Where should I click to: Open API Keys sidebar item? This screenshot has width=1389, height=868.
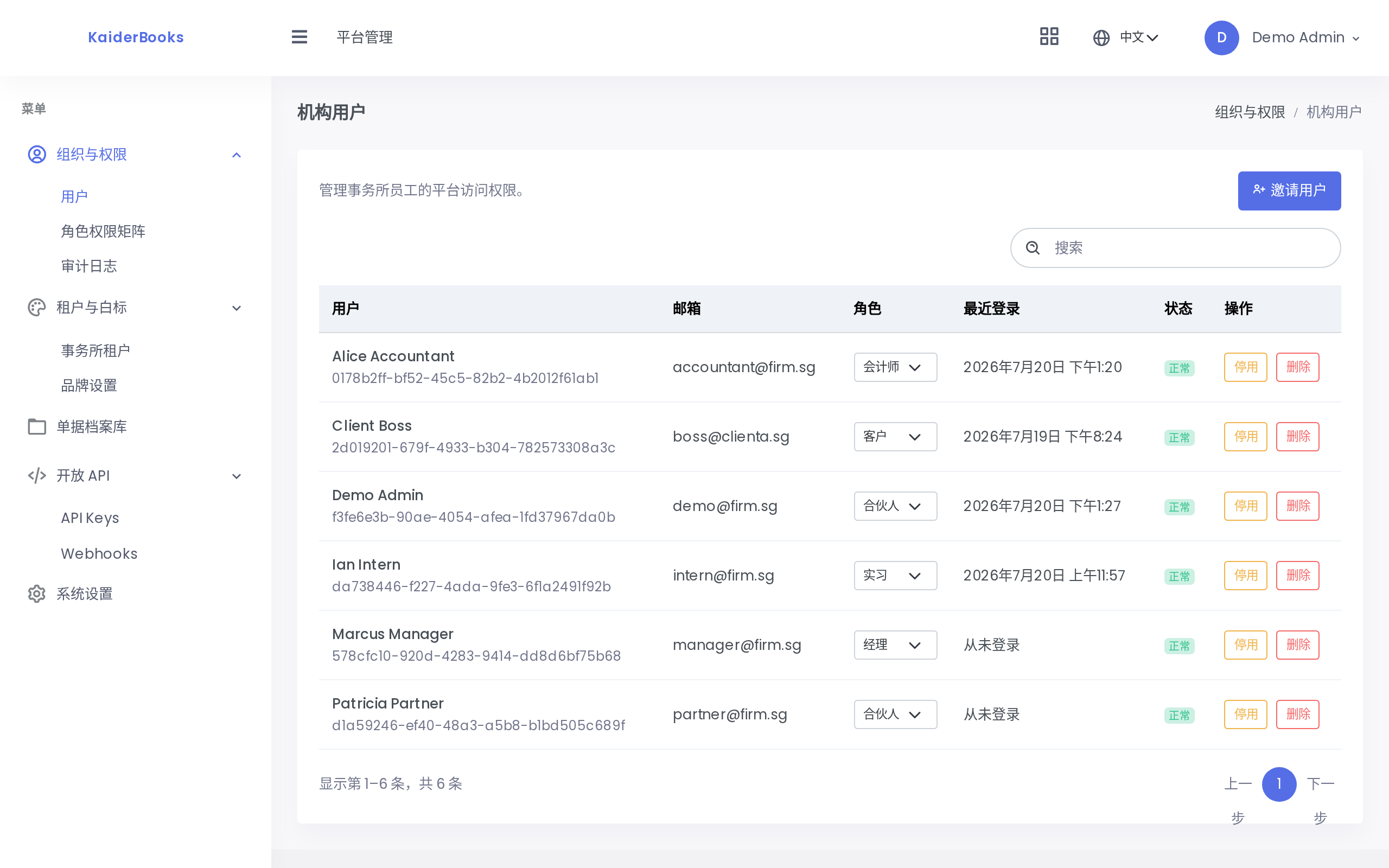click(x=90, y=519)
